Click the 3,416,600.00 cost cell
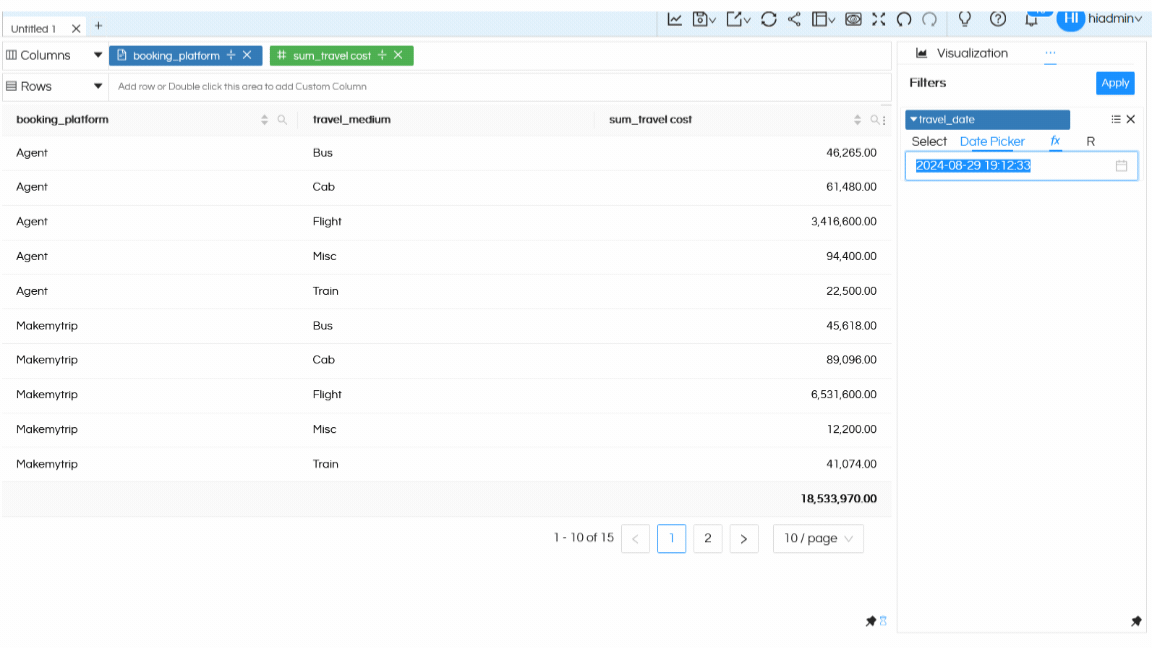 [843, 221]
